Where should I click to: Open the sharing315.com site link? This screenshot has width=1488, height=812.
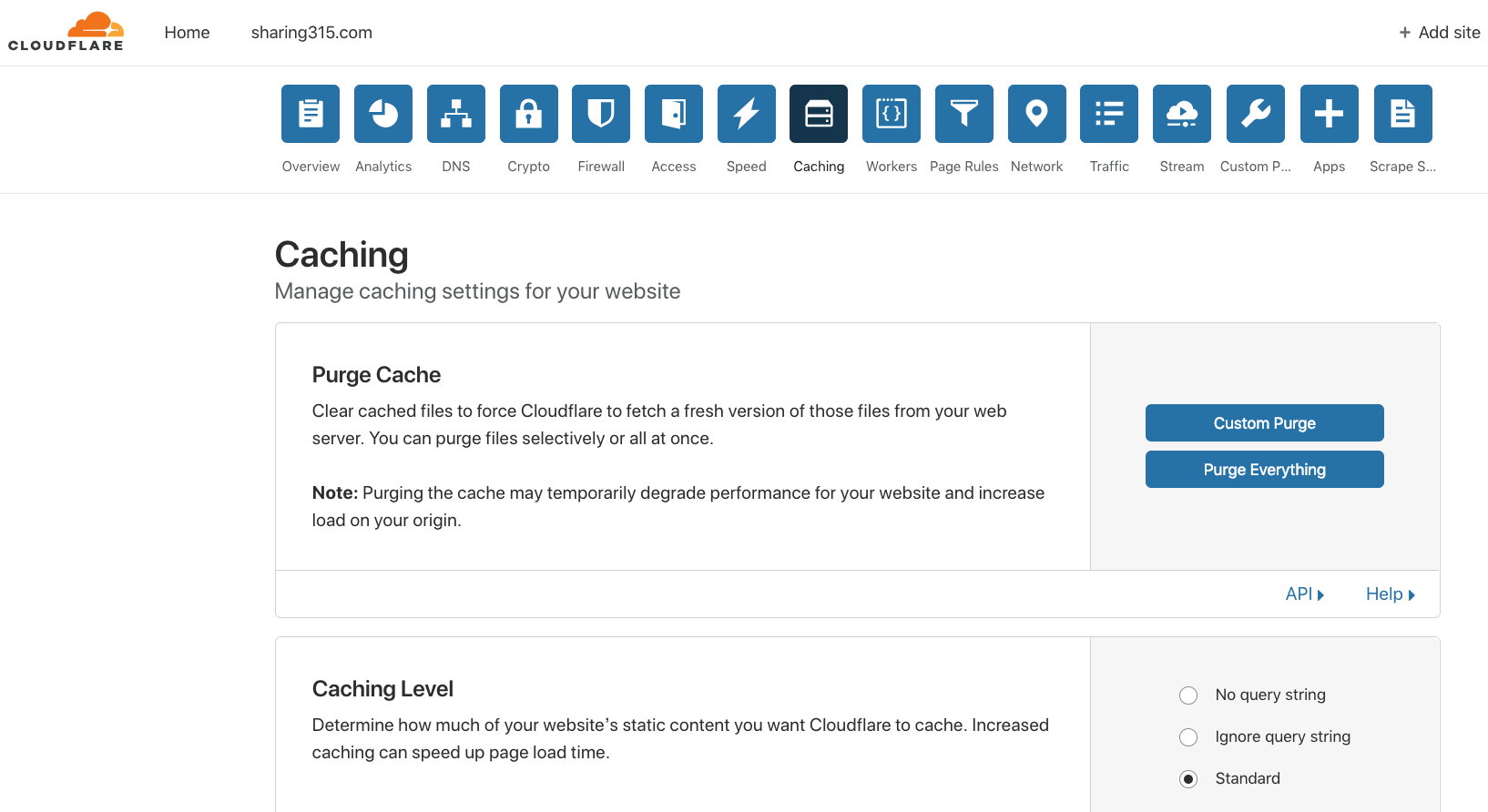(311, 33)
